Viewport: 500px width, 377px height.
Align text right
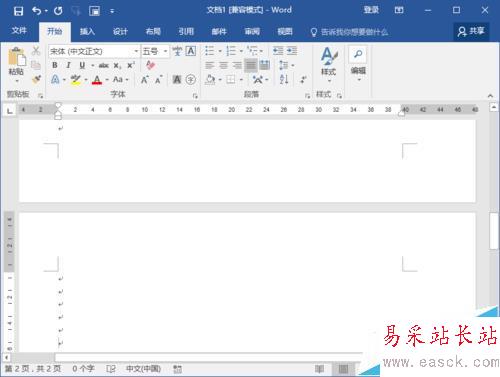pos(237,65)
